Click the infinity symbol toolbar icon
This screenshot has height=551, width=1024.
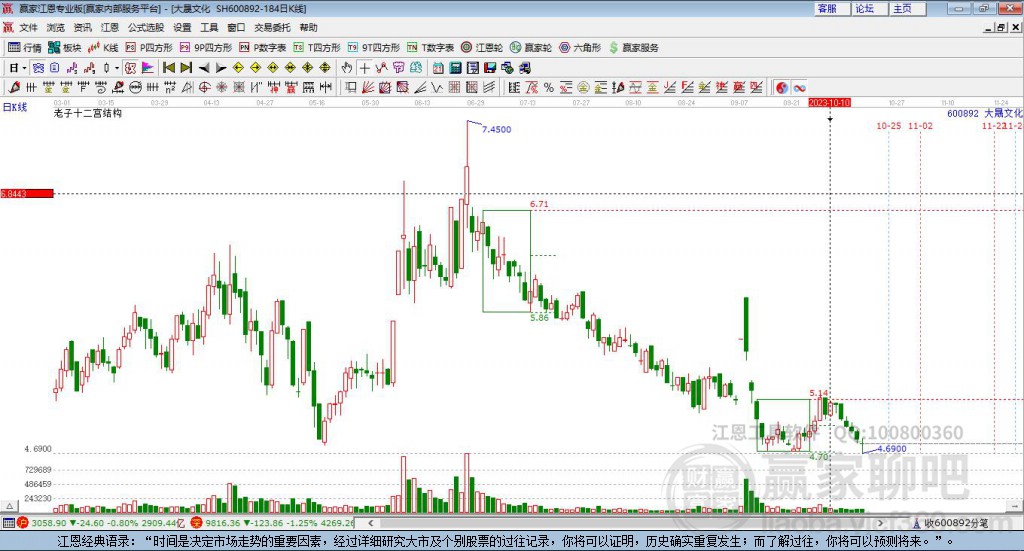pyautogui.click(x=799, y=87)
